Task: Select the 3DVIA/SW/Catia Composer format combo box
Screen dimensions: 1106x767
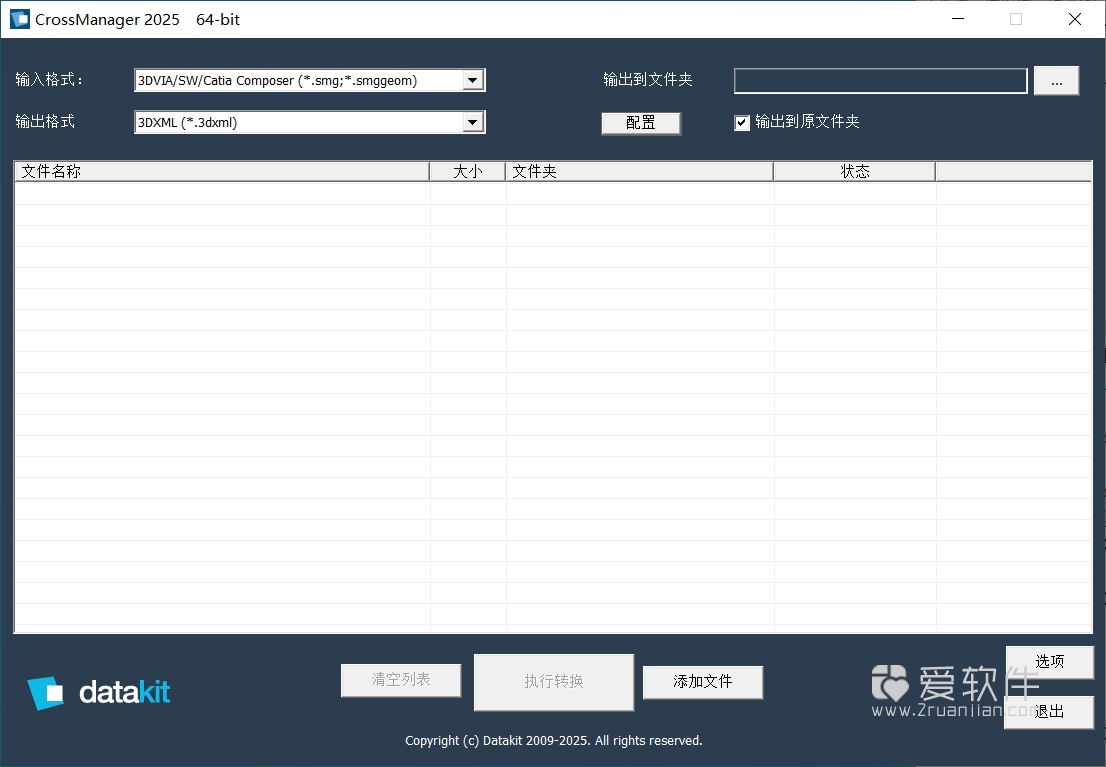Action: click(x=300, y=80)
